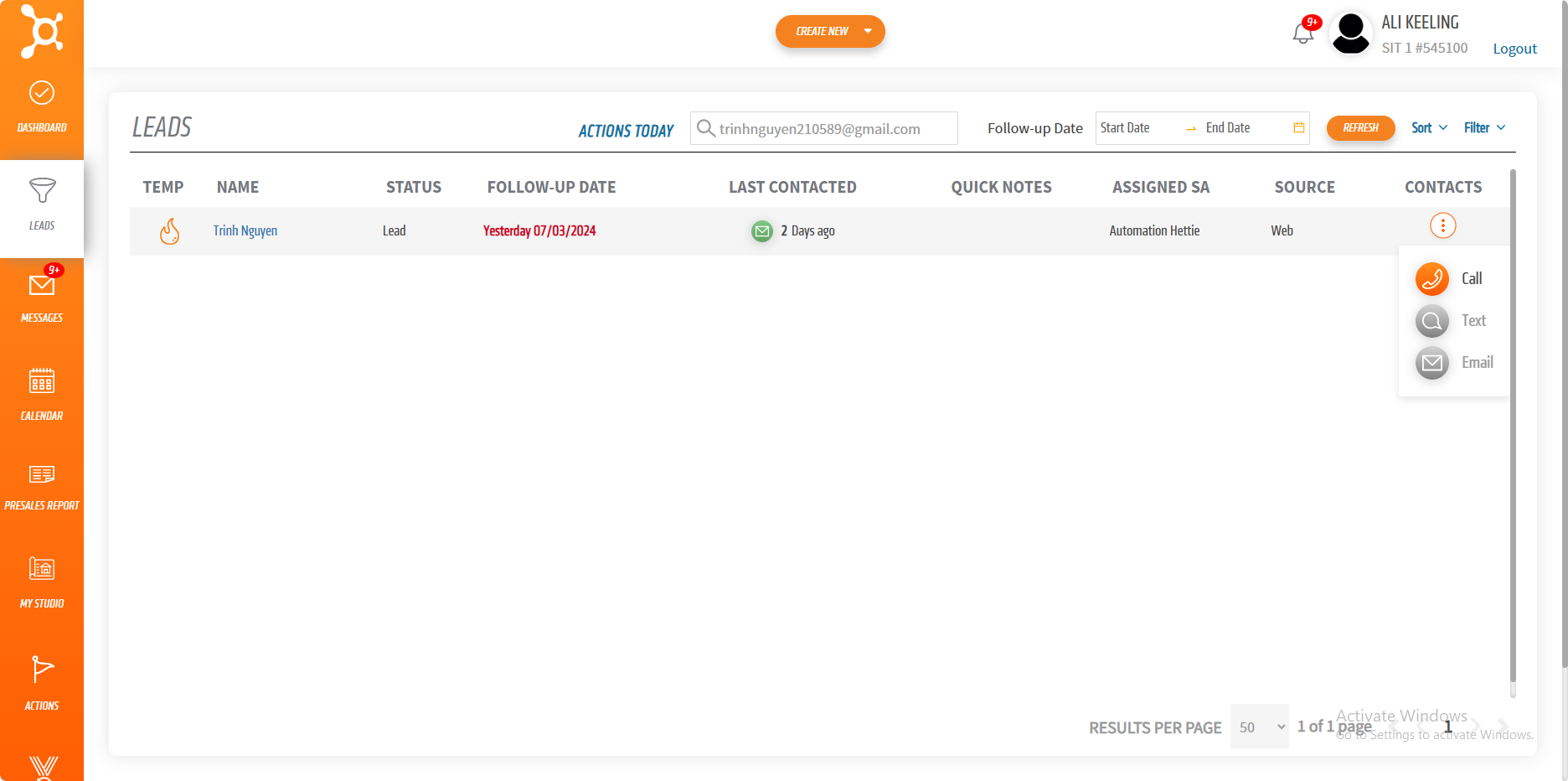Click the Orangetheory logo icon
Screen dimensions: 1568x781
[x=42, y=31]
